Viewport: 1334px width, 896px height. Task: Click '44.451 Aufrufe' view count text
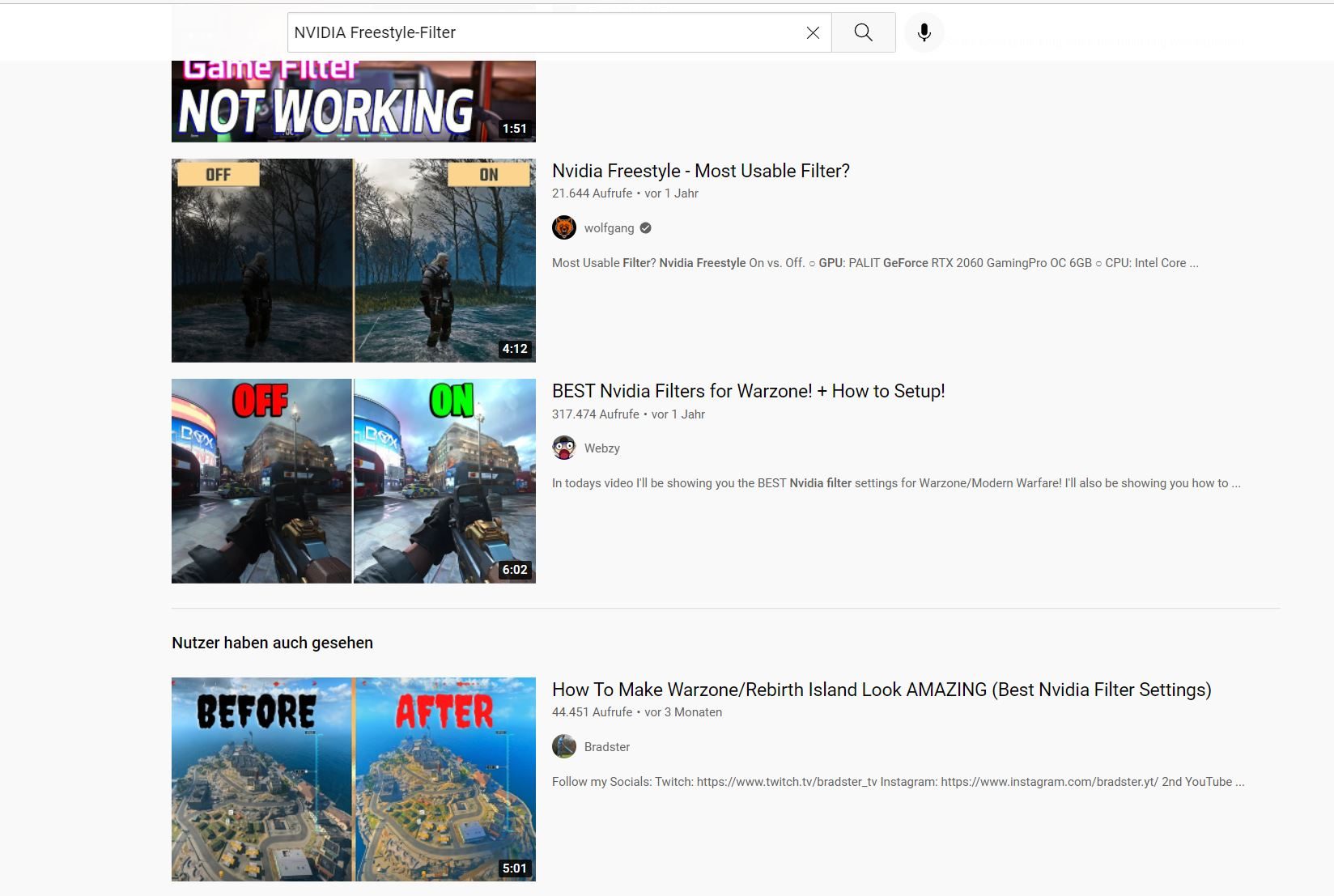(x=593, y=712)
